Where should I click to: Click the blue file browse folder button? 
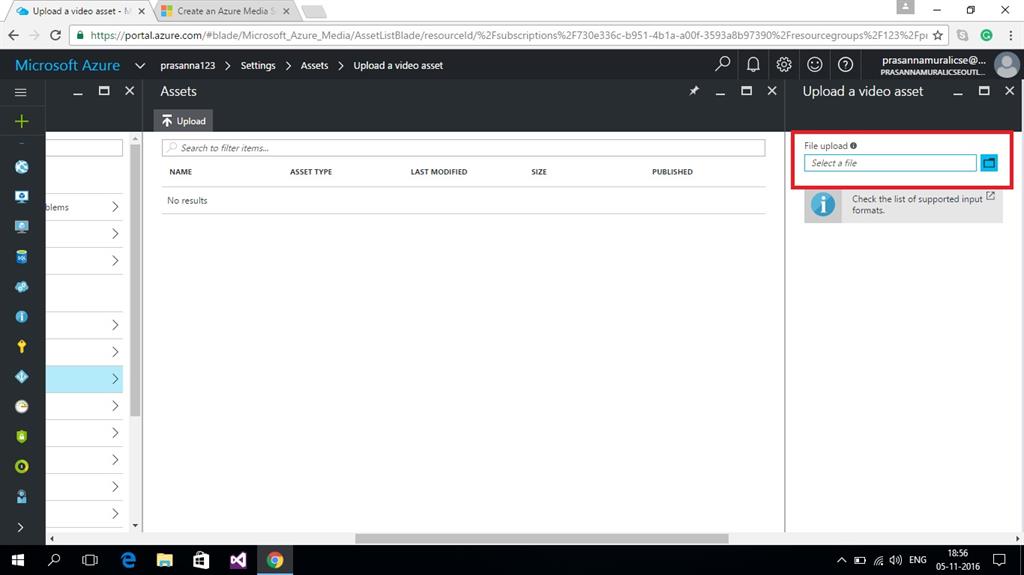tap(989, 163)
